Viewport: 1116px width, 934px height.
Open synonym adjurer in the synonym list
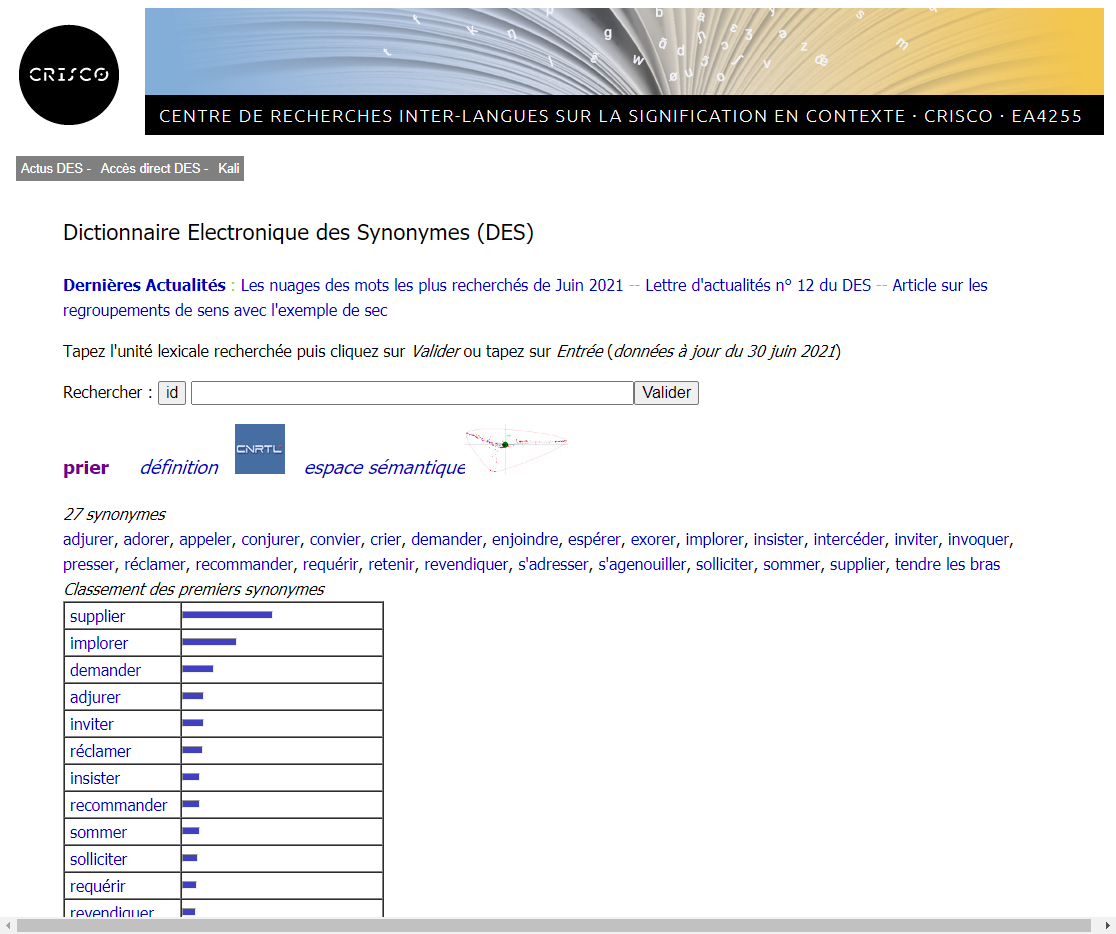[x=88, y=540]
